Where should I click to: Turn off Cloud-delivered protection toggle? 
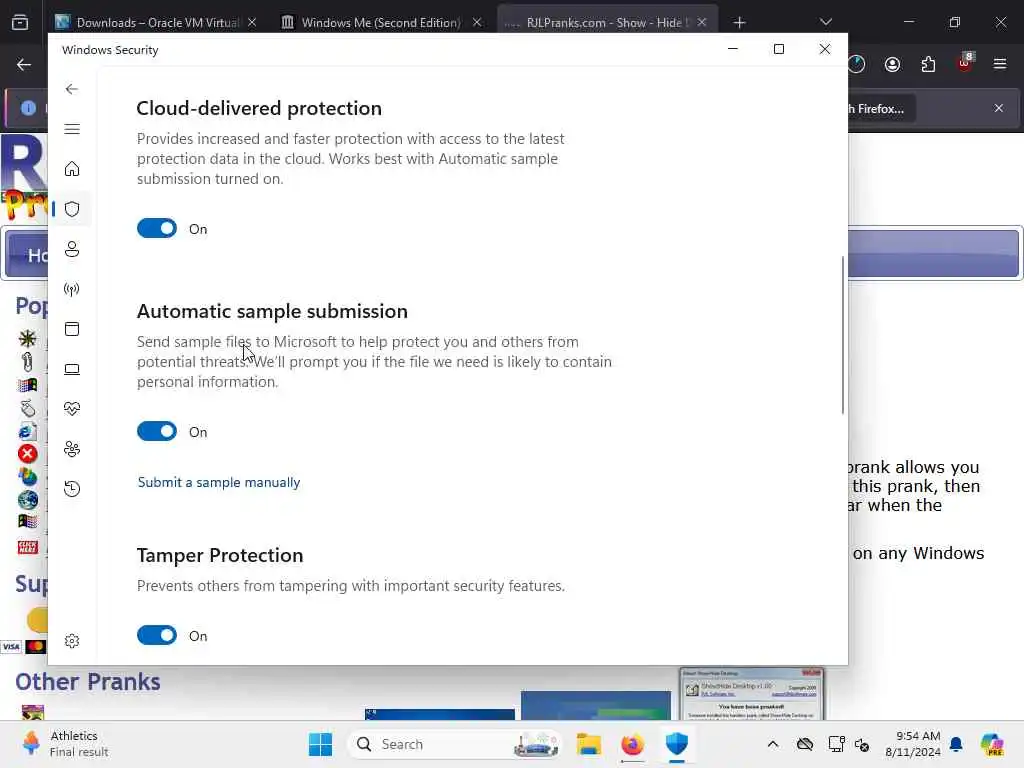[157, 229]
